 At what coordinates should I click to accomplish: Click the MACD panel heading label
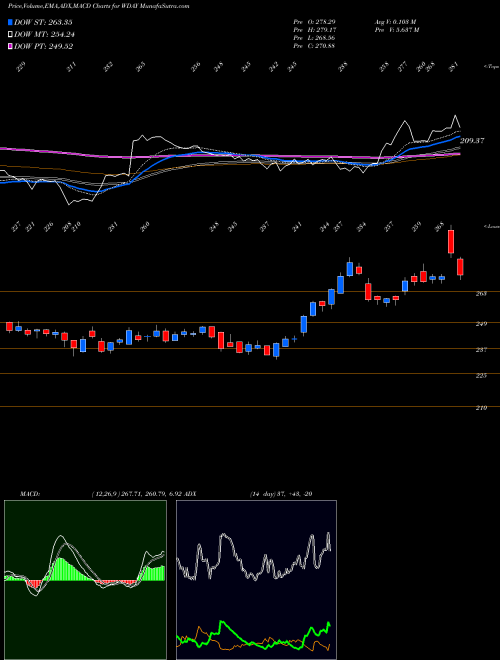pos(29,494)
